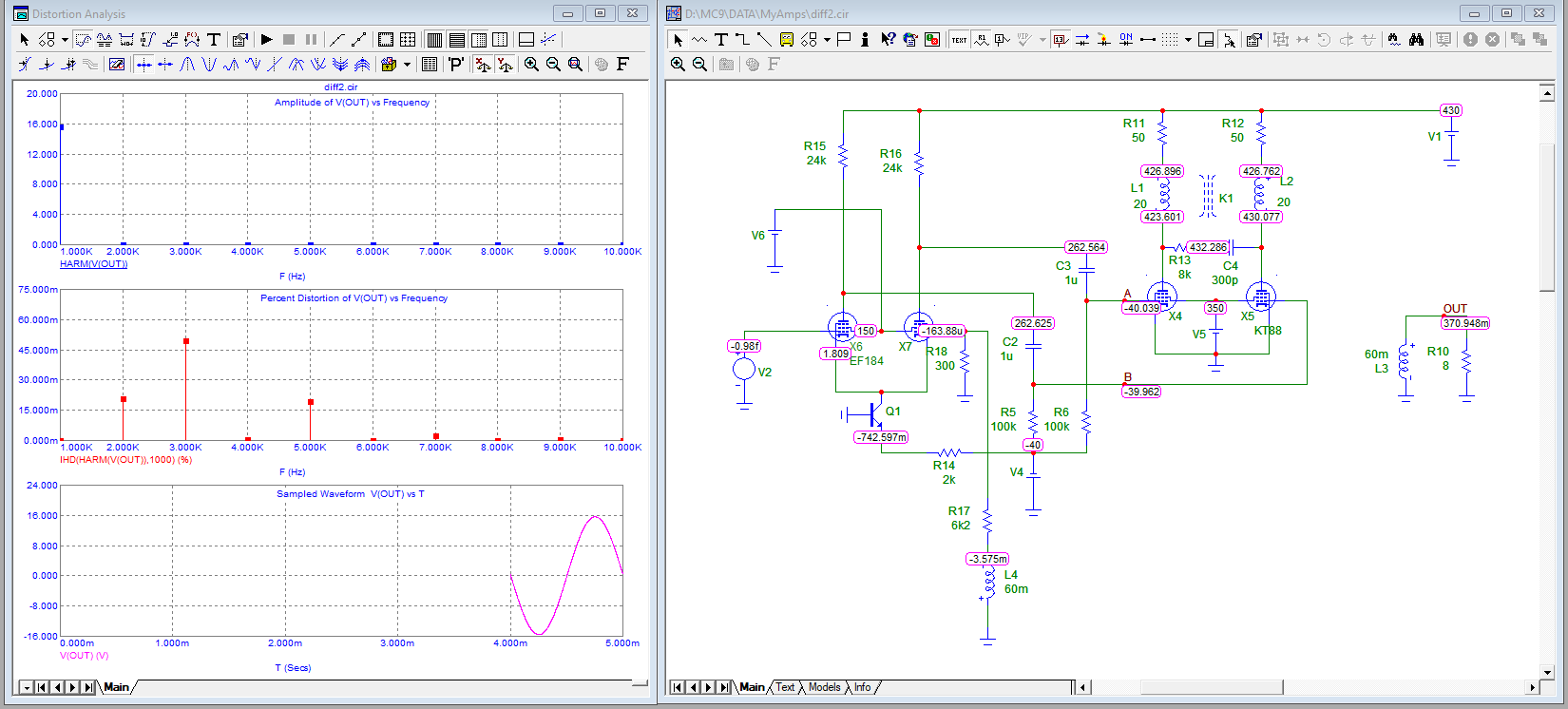Open the color chest dropdown arrow

[407, 64]
